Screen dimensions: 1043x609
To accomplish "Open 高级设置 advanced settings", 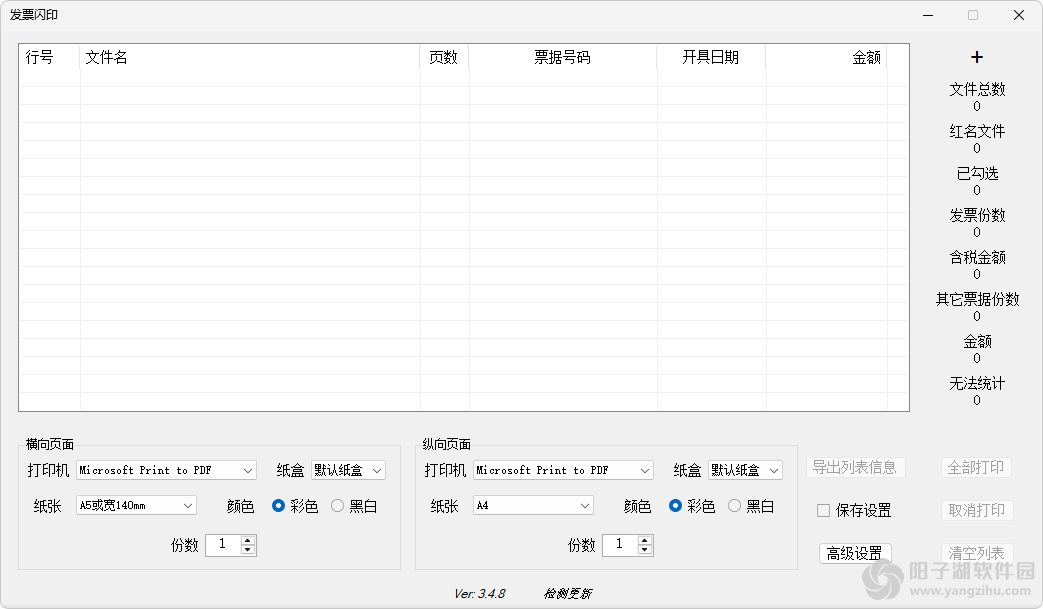I will pyautogui.click(x=855, y=553).
